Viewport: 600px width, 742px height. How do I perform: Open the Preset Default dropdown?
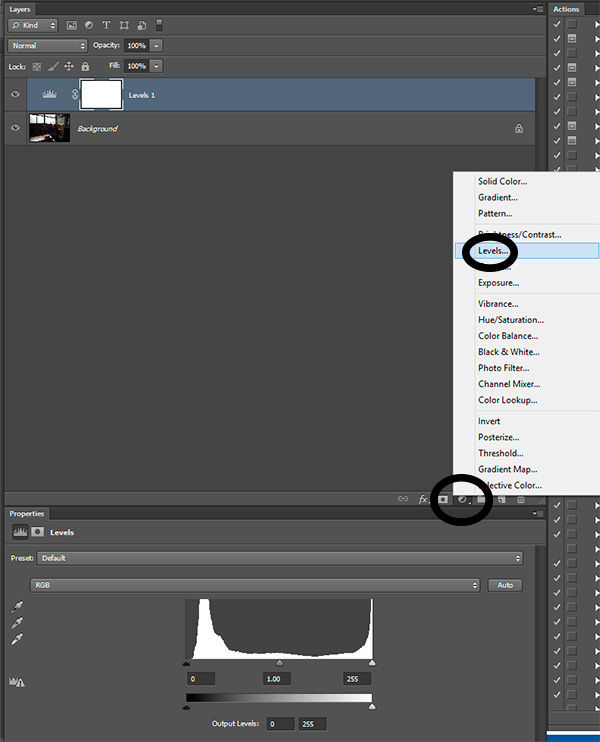pyautogui.click(x=280, y=558)
